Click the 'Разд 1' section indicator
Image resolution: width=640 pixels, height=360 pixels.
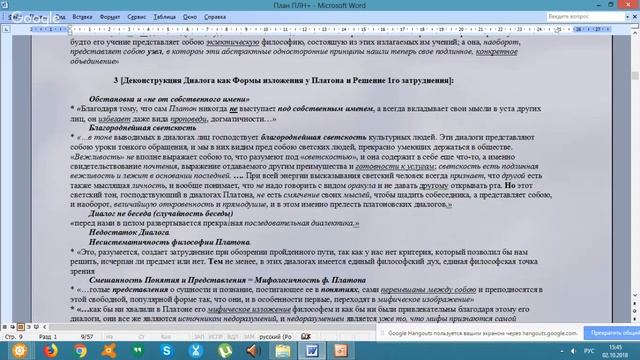48,337
